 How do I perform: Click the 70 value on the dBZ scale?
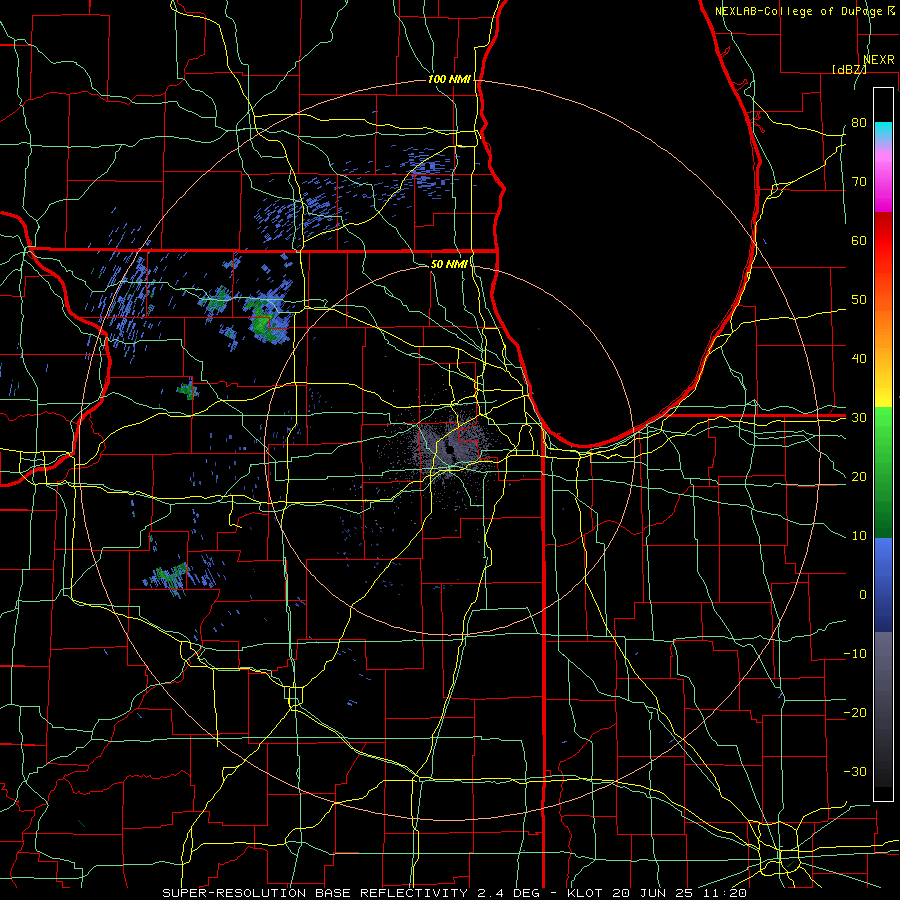(x=859, y=181)
